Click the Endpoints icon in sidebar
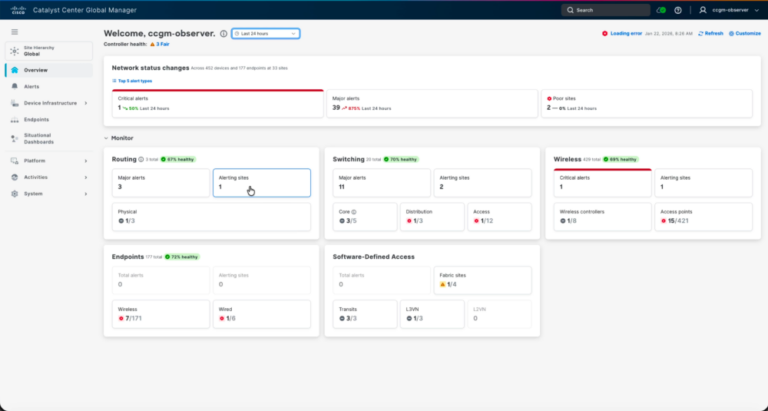This screenshot has width=768, height=411. click(14, 118)
